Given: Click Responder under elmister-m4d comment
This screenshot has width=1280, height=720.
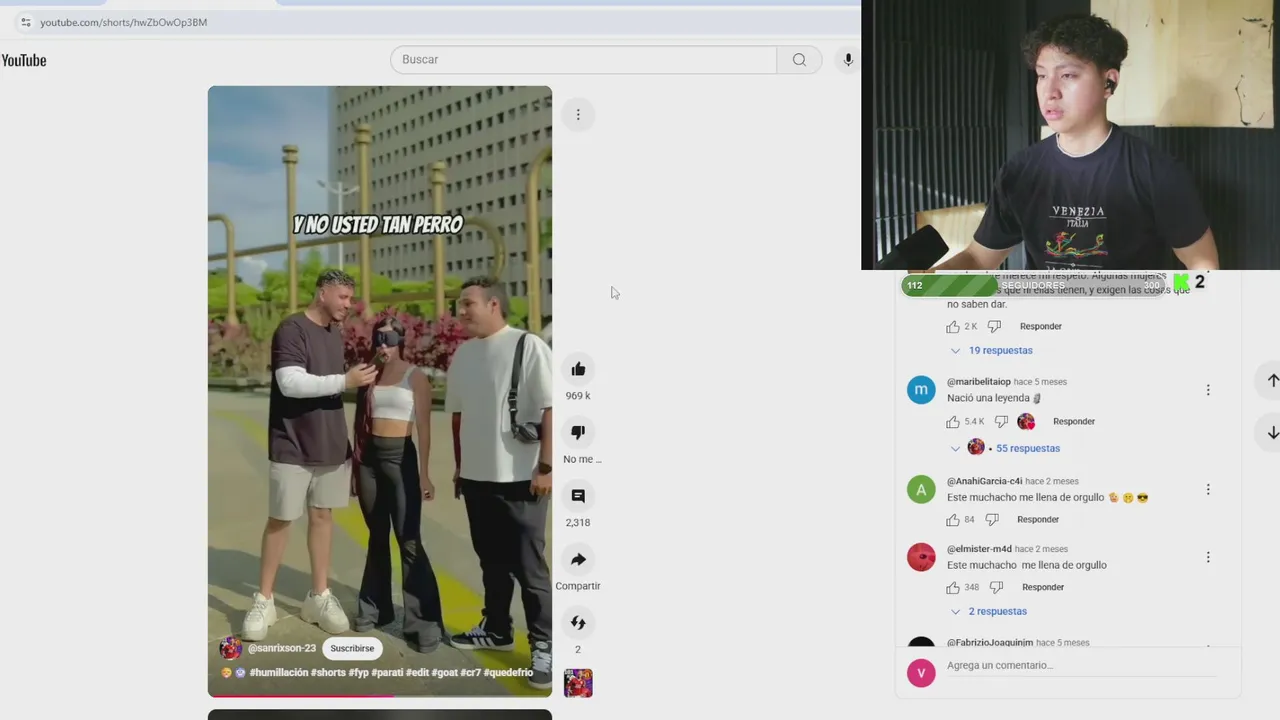Looking at the screenshot, I should point(1043,588).
